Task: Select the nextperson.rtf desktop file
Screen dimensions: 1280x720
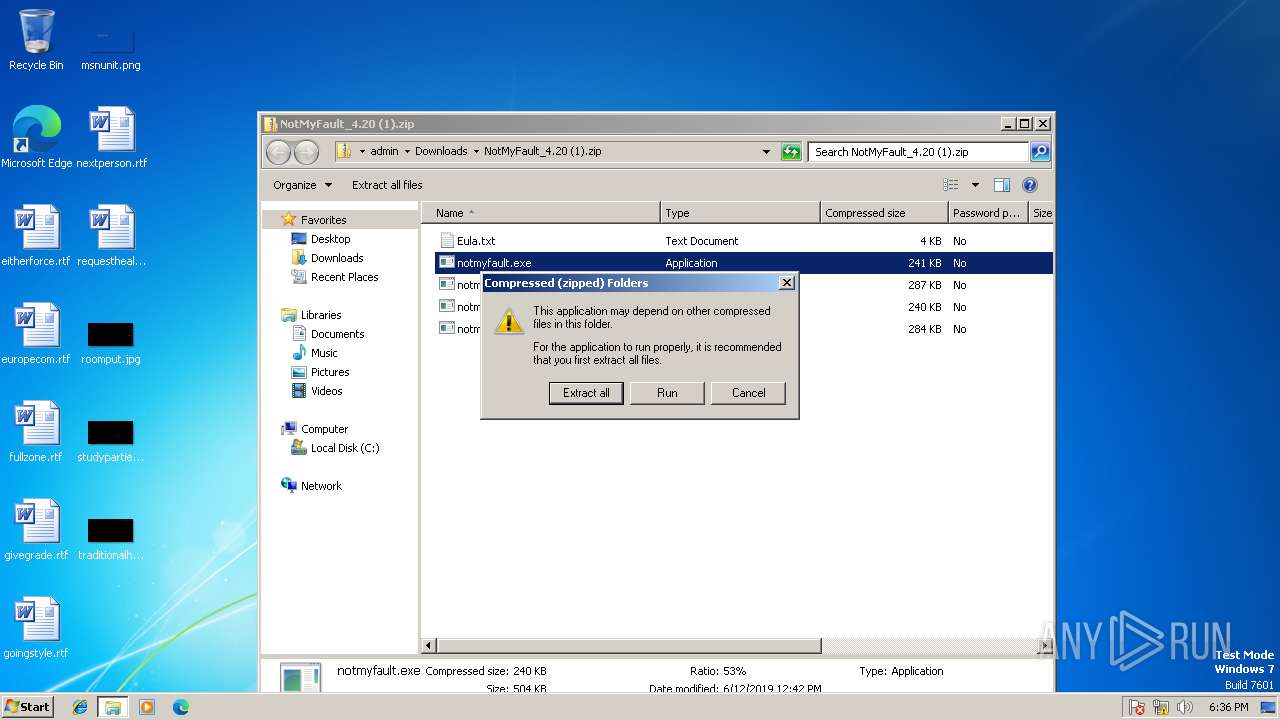Action: tap(111, 138)
